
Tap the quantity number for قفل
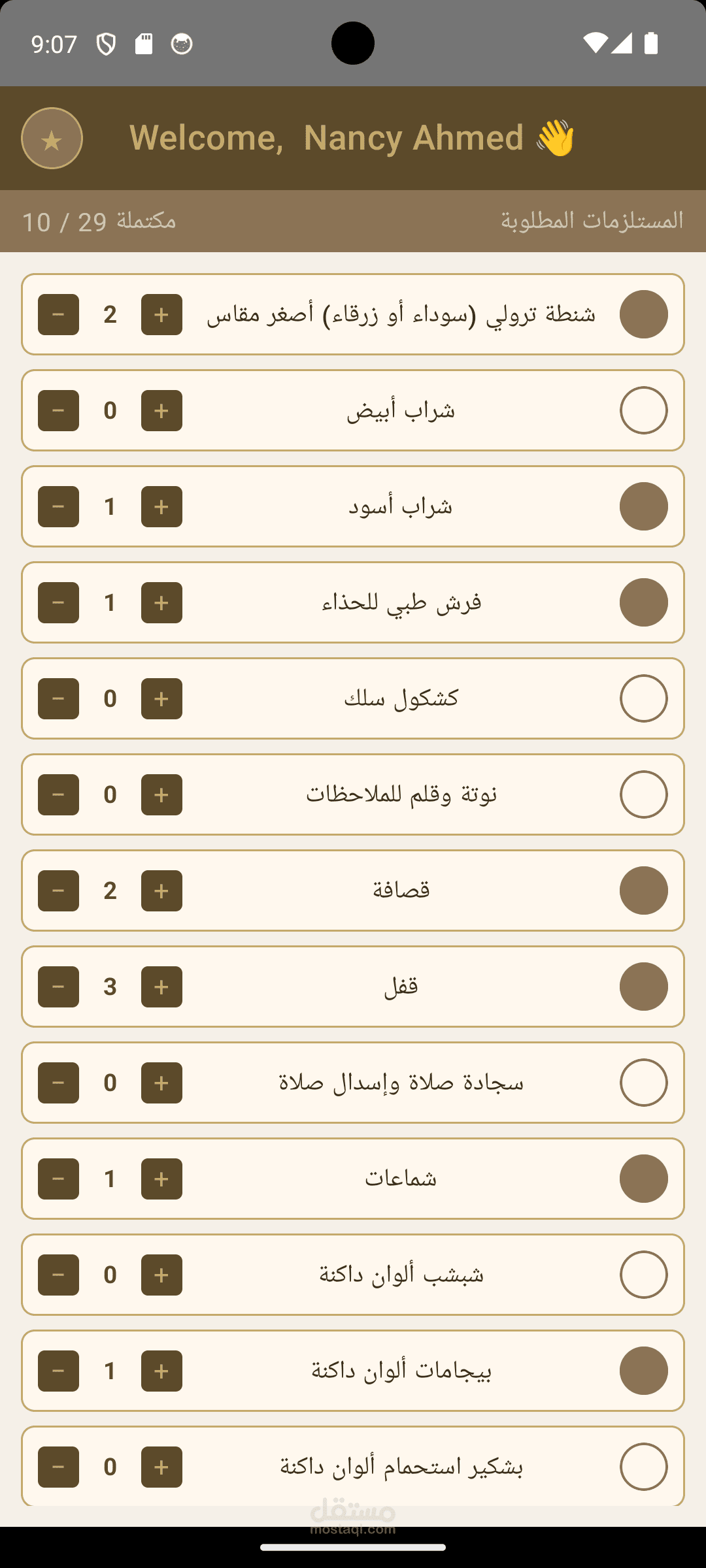(x=110, y=987)
